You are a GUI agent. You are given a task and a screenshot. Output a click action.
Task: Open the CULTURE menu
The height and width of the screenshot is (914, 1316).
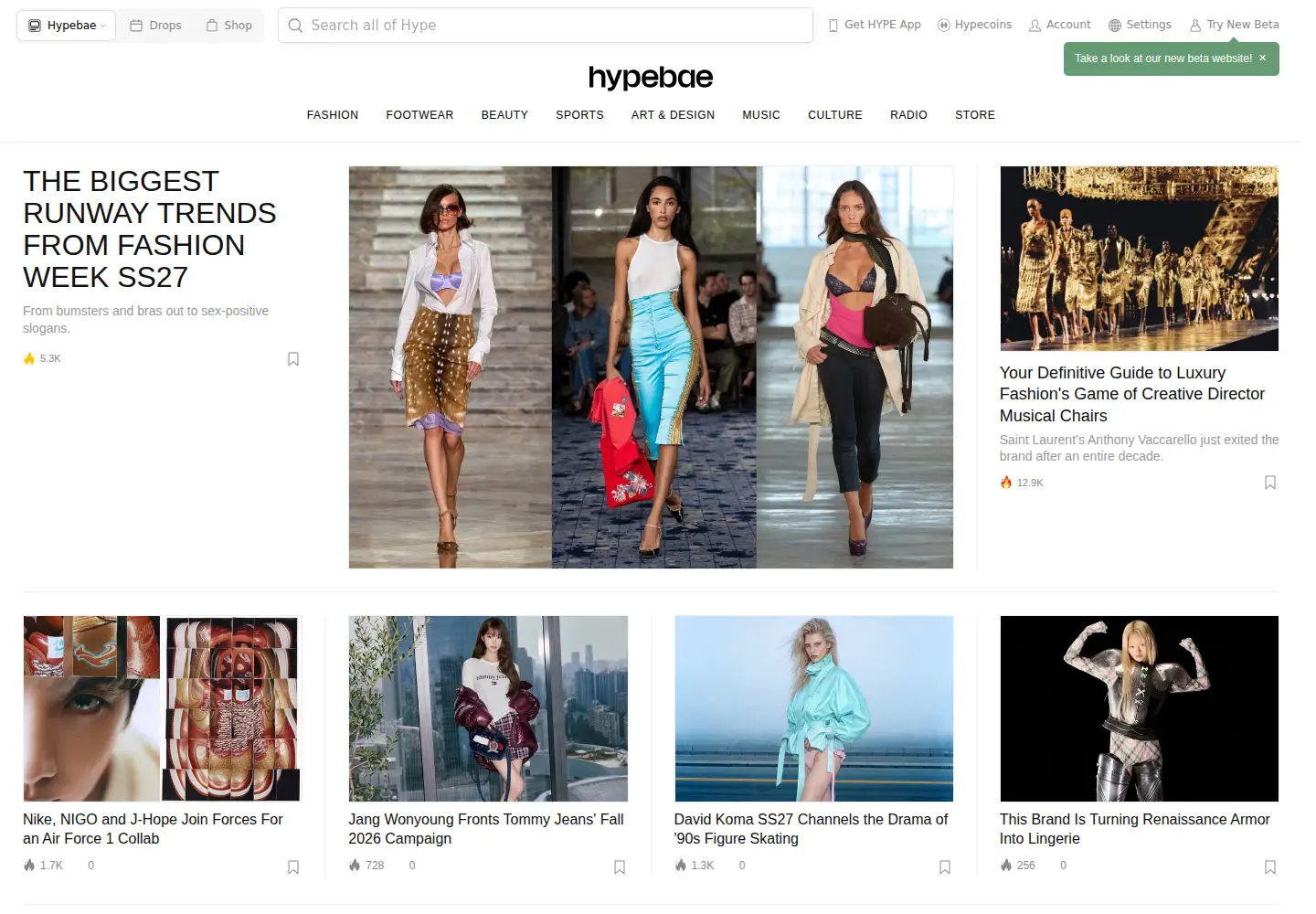click(x=835, y=115)
